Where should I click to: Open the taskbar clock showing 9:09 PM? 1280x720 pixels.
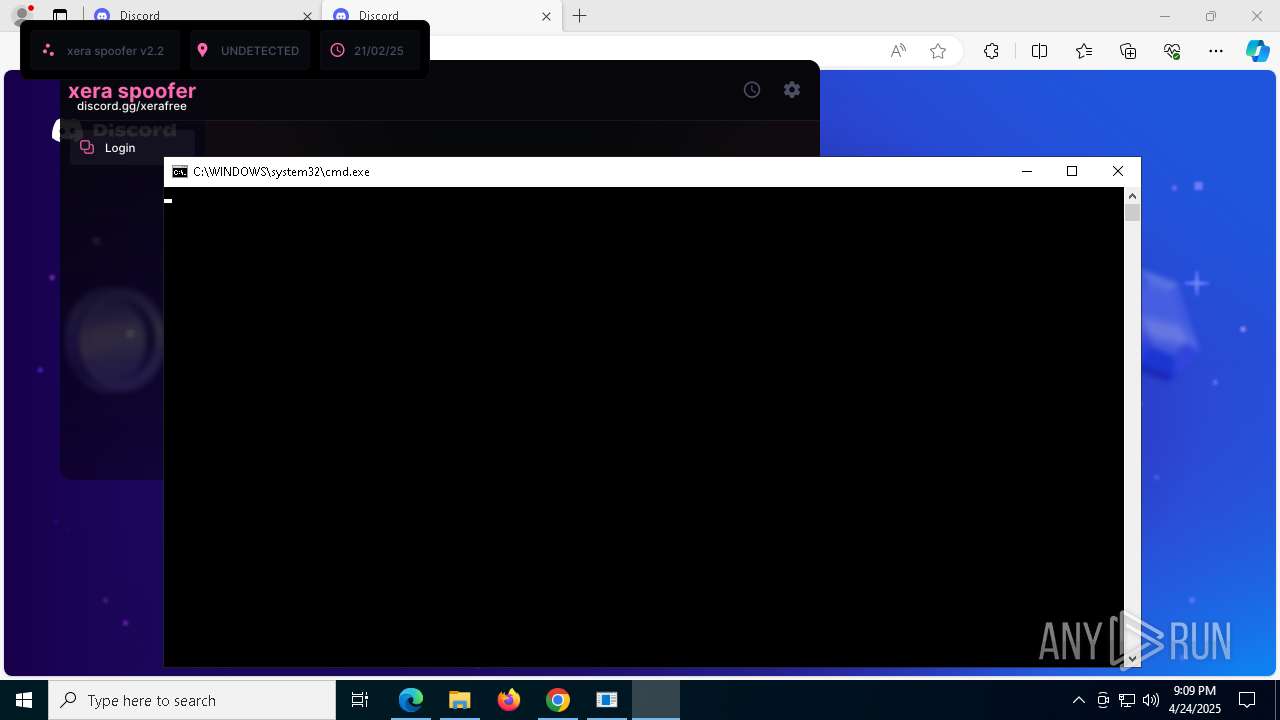tap(1195, 700)
